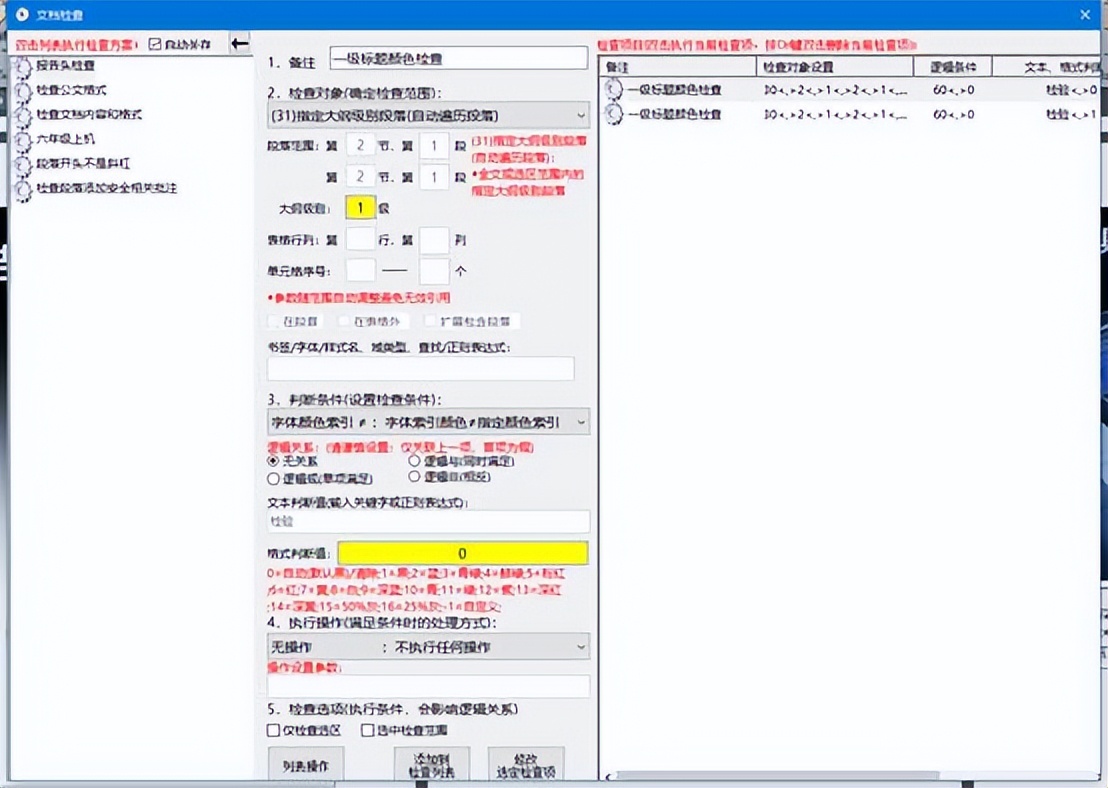Select the 无关系 radio button

(x=273, y=461)
